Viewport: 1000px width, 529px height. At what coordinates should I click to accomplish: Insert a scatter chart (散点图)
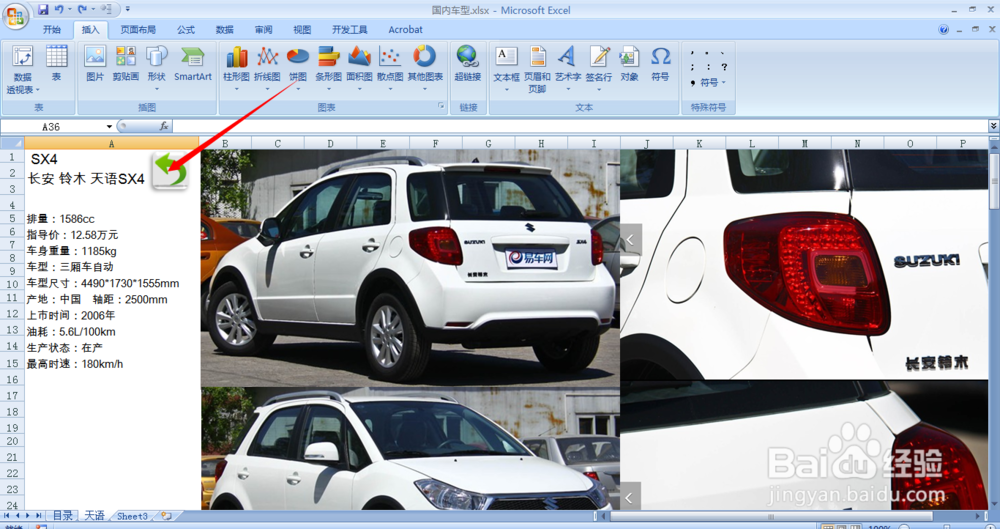coord(390,67)
